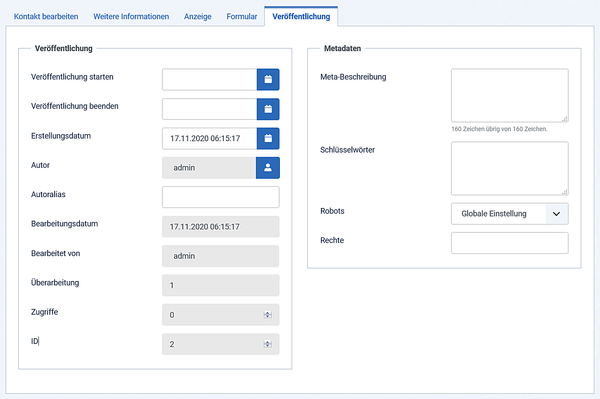Viewport: 600px width, 399px height.
Task: Go to the Anzeige tab
Action: pyautogui.click(x=197, y=16)
